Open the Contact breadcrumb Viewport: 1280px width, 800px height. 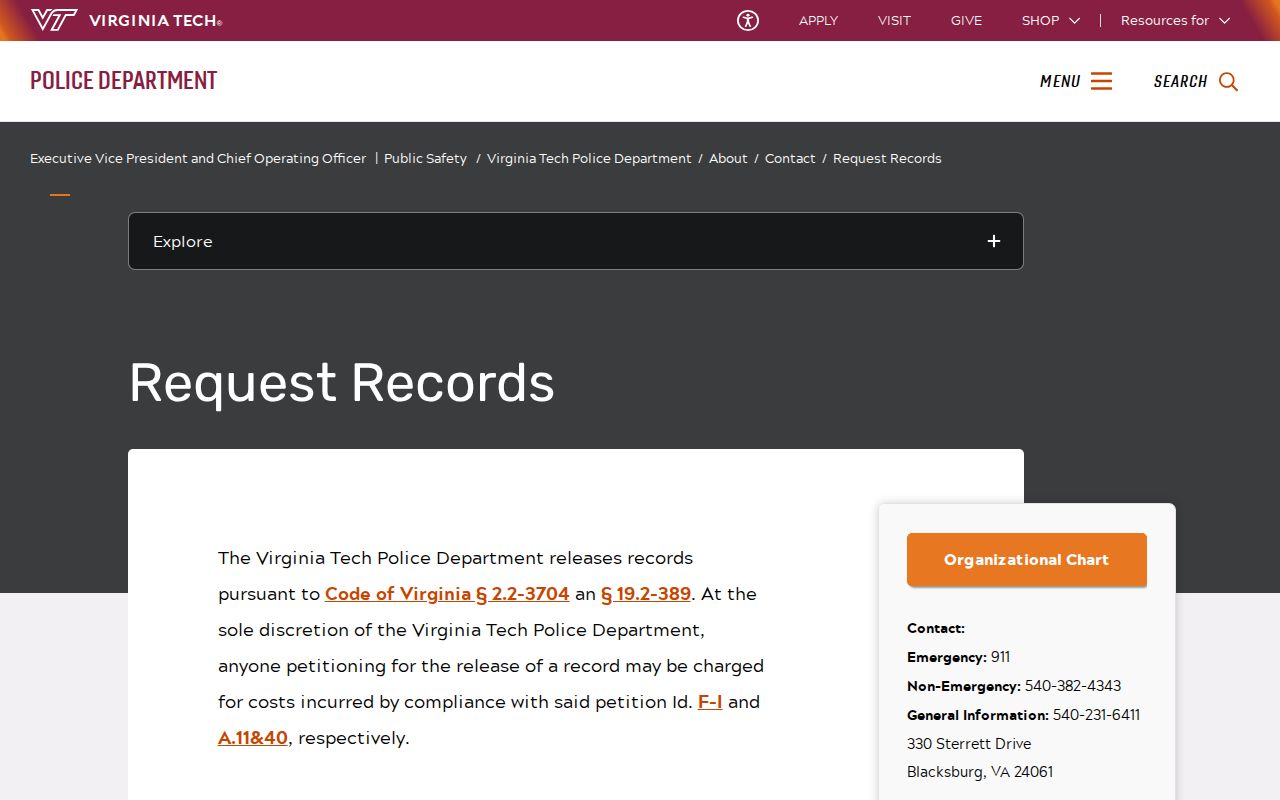[790, 158]
